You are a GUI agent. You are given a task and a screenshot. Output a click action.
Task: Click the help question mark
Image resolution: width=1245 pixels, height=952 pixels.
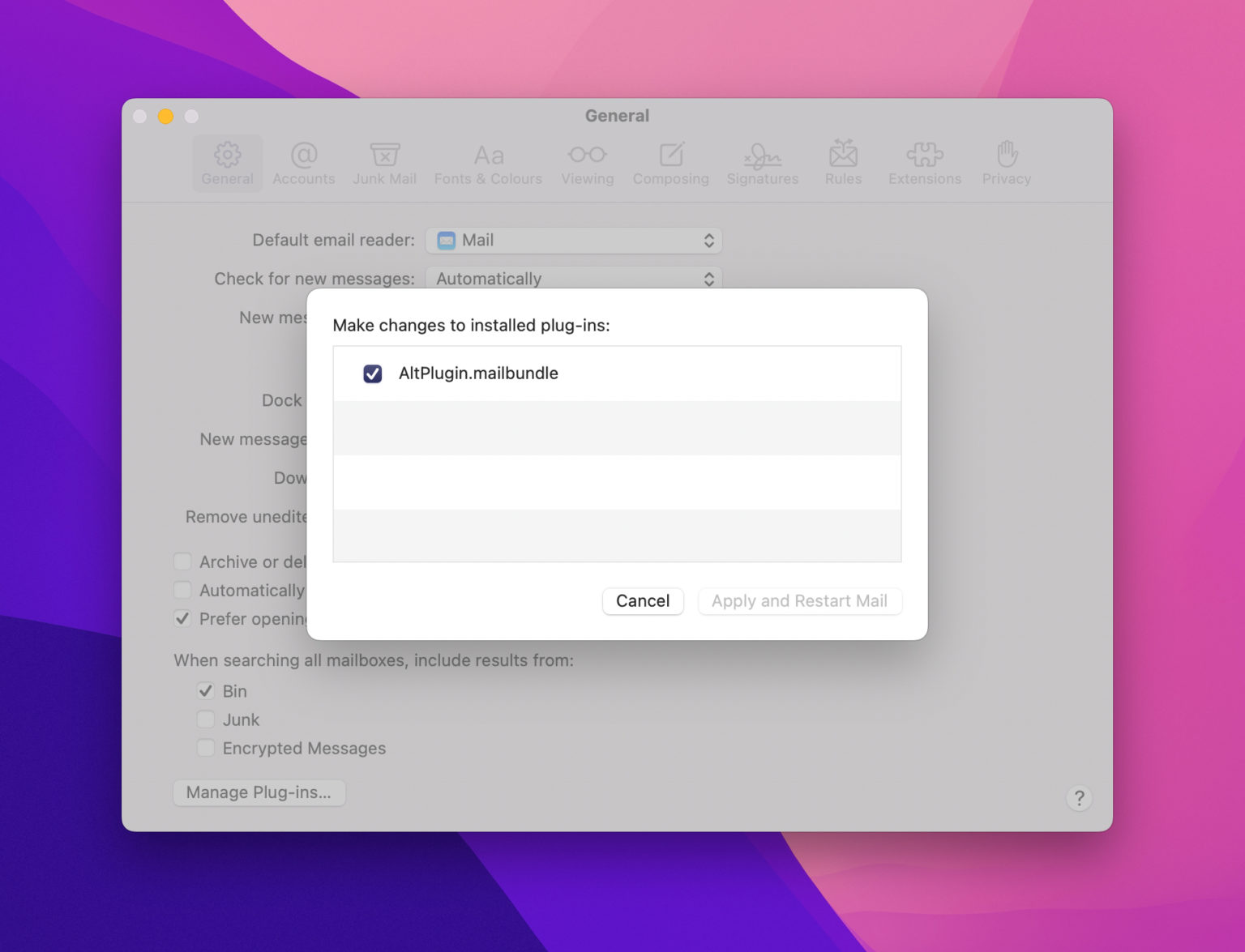(x=1079, y=798)
